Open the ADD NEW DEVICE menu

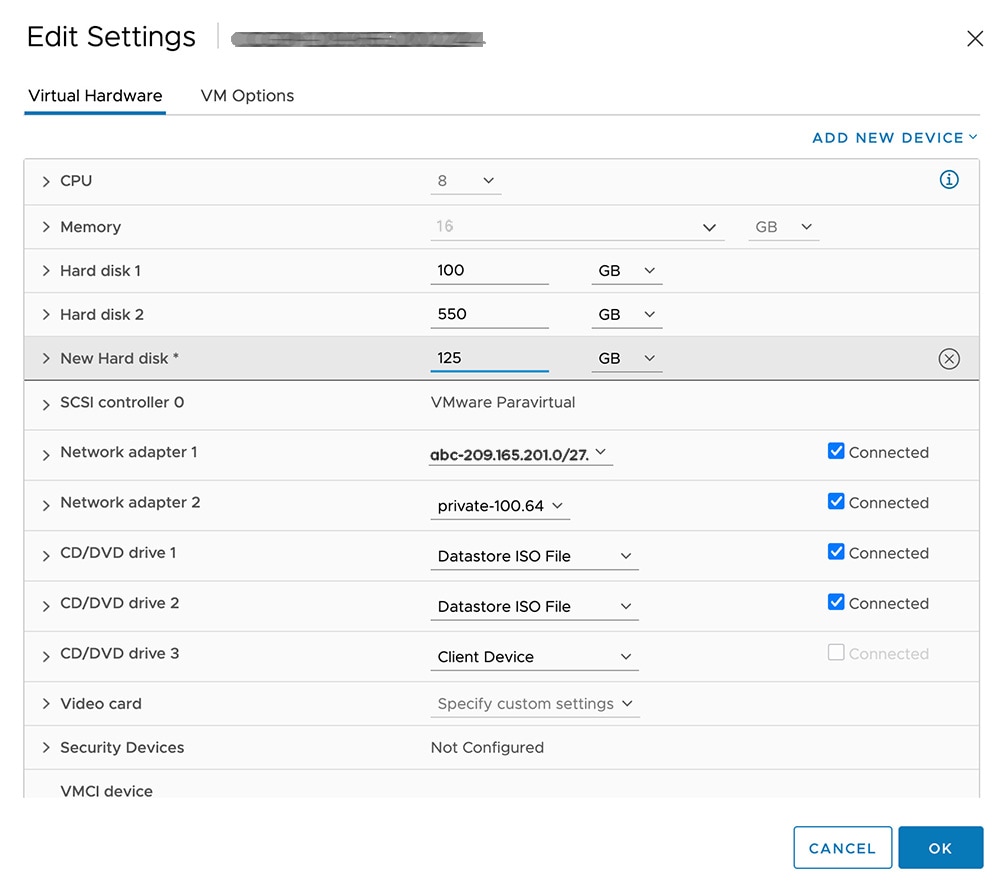894,138
